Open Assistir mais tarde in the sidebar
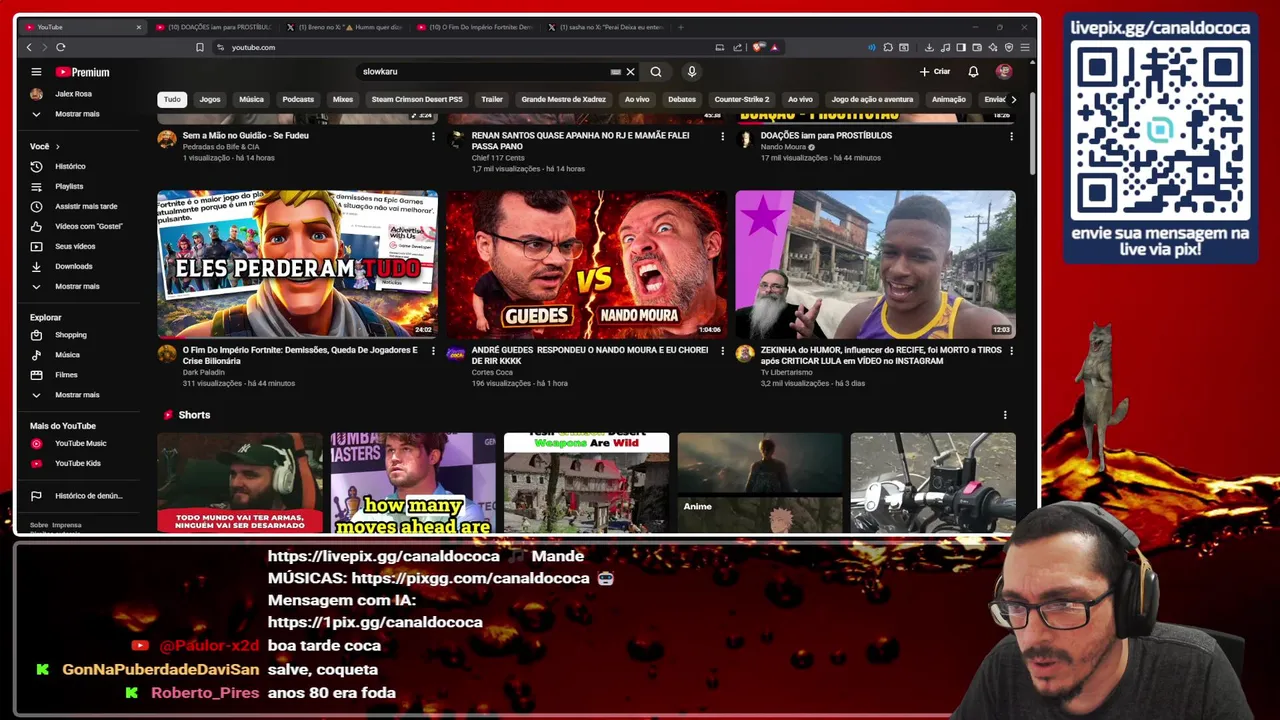Image resolution: width=1280 pixels, height=720 pixels. pos(86,206)
